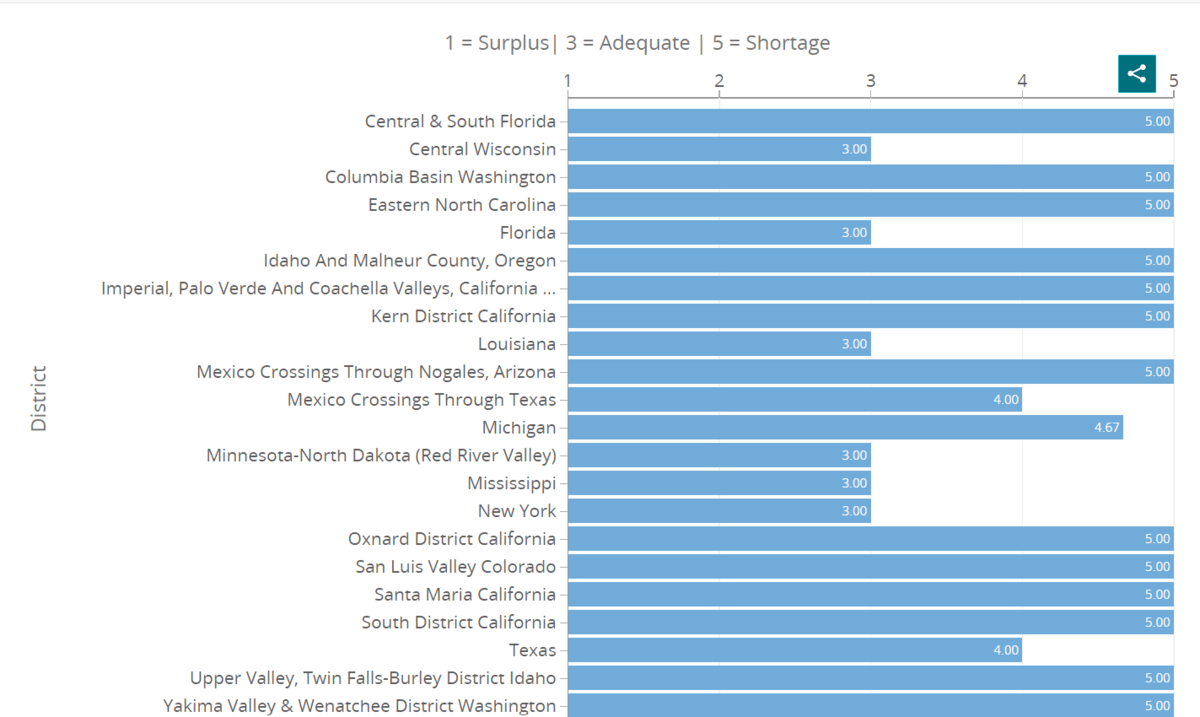The image size is (1200, 717).
Task: Select the Yakima Valley & Wenatchee bar
Action: pyautogui.click(x=870, y=705)
